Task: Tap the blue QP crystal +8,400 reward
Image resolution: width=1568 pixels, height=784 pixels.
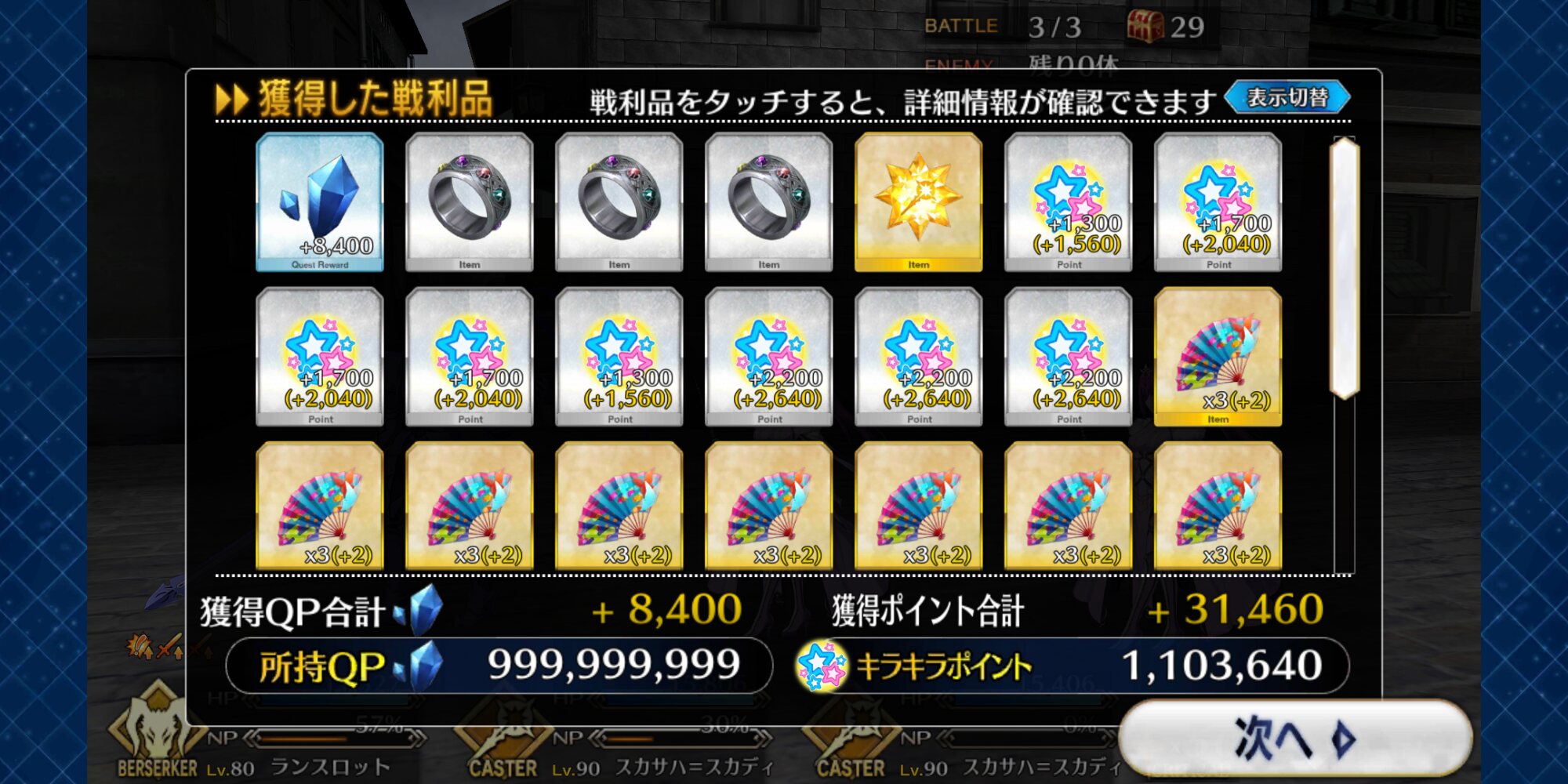Action: click(320, 202)
